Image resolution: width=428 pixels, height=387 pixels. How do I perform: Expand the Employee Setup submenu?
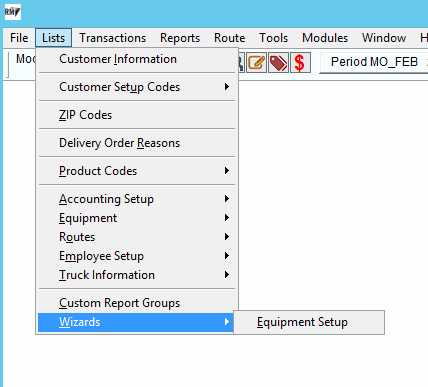click(x=137, y=256)
